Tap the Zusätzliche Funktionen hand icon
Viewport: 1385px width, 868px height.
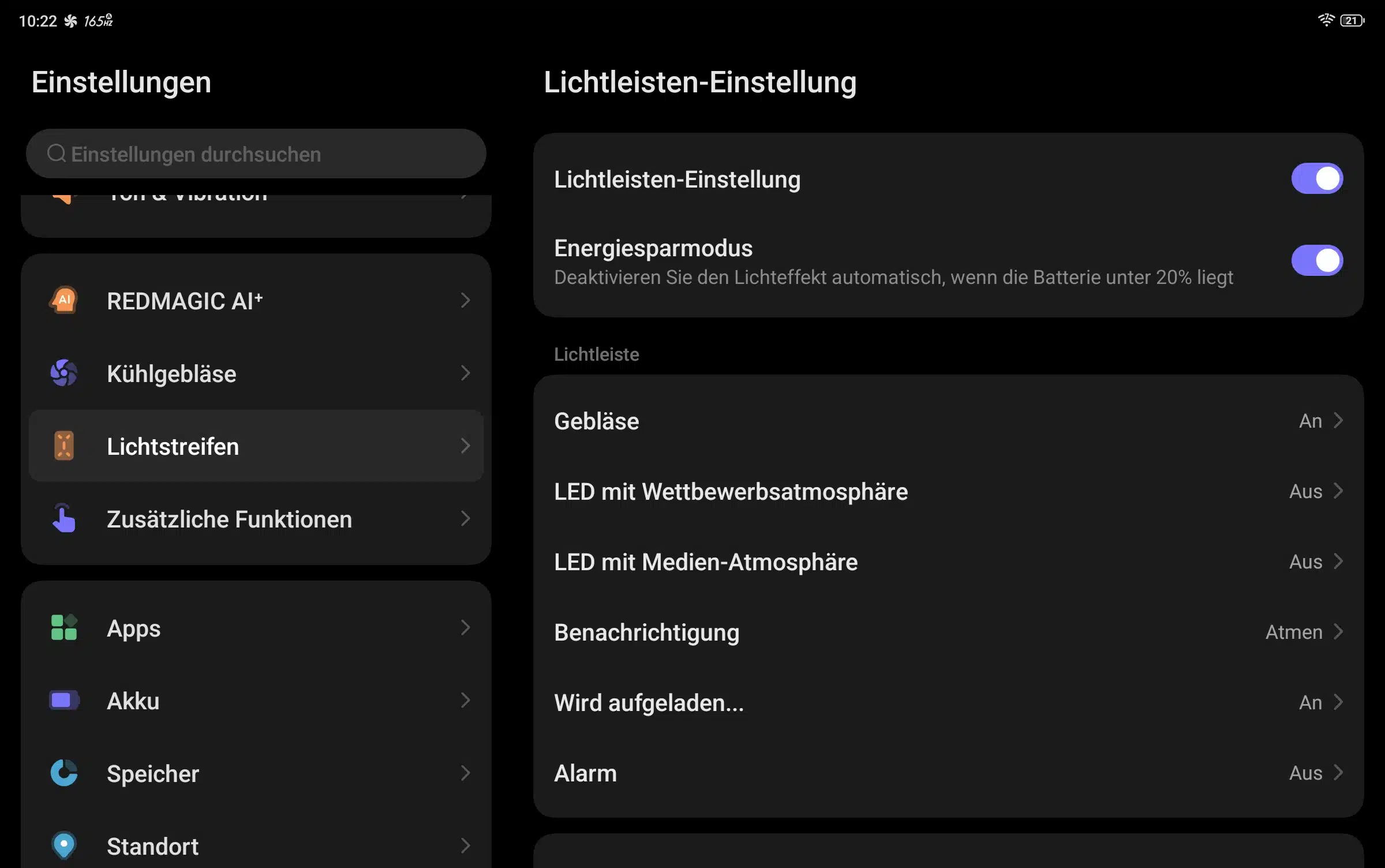[x=64, y=518]
